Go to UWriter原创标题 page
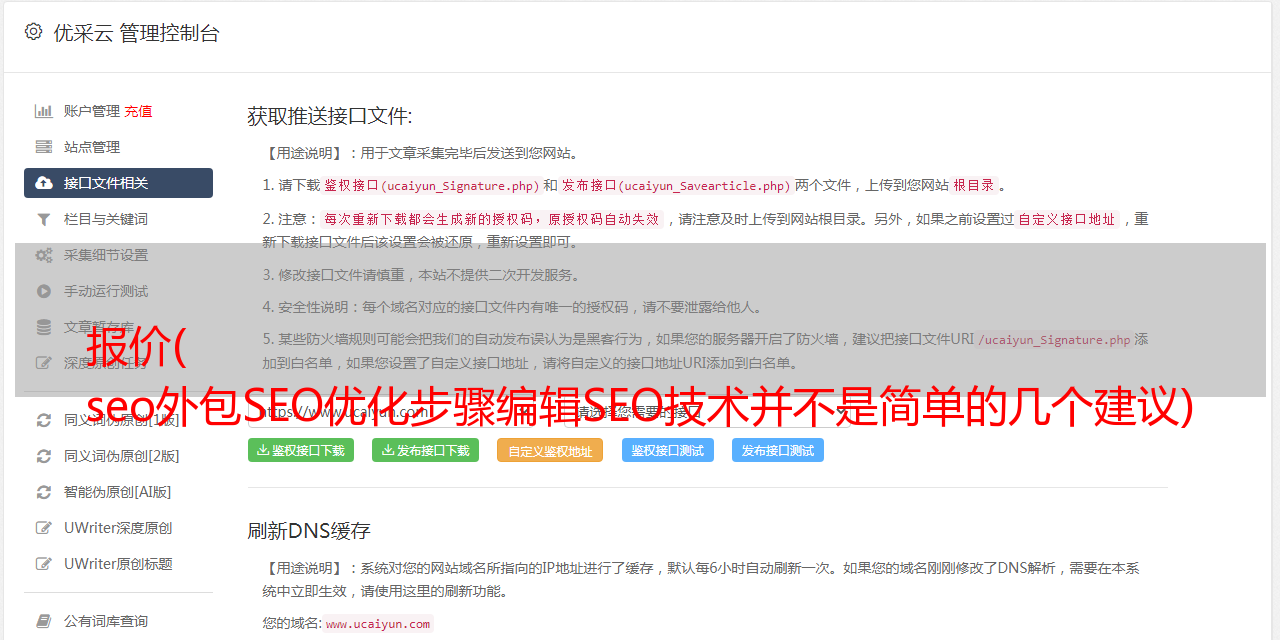 coord(118,564)
